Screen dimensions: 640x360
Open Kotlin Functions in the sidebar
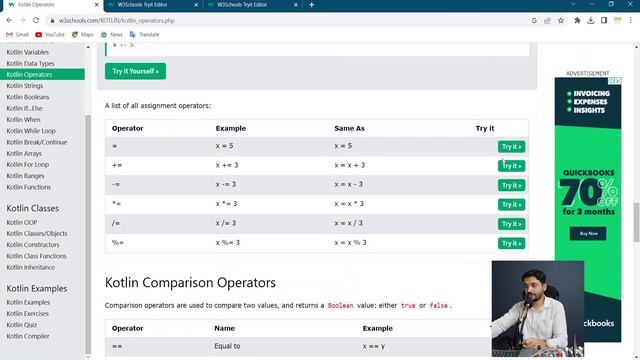coord(29,187)
